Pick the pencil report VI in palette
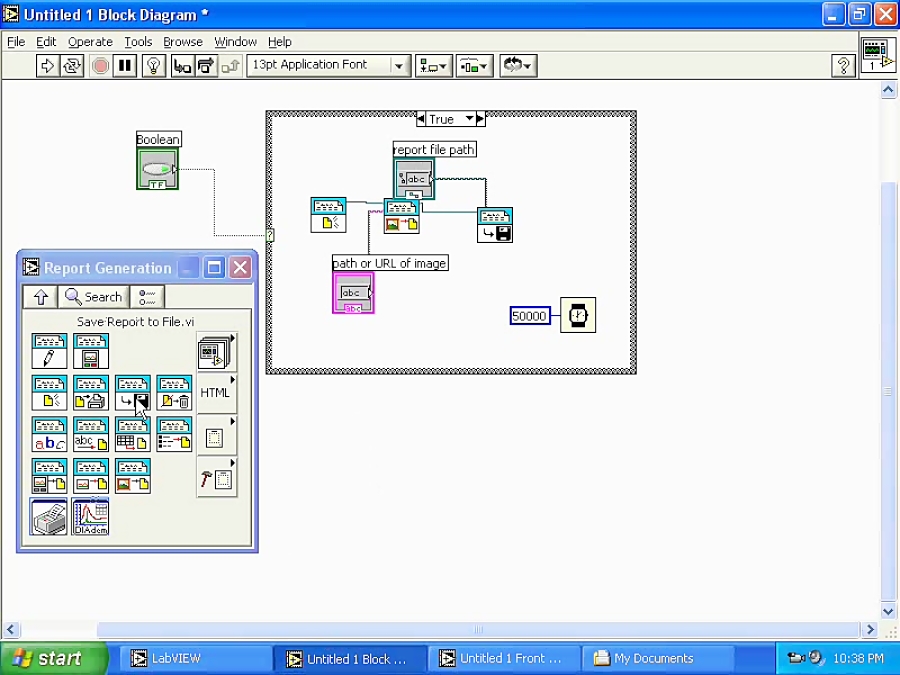Viewport: 900px width, 675px height. coord(49,351)
